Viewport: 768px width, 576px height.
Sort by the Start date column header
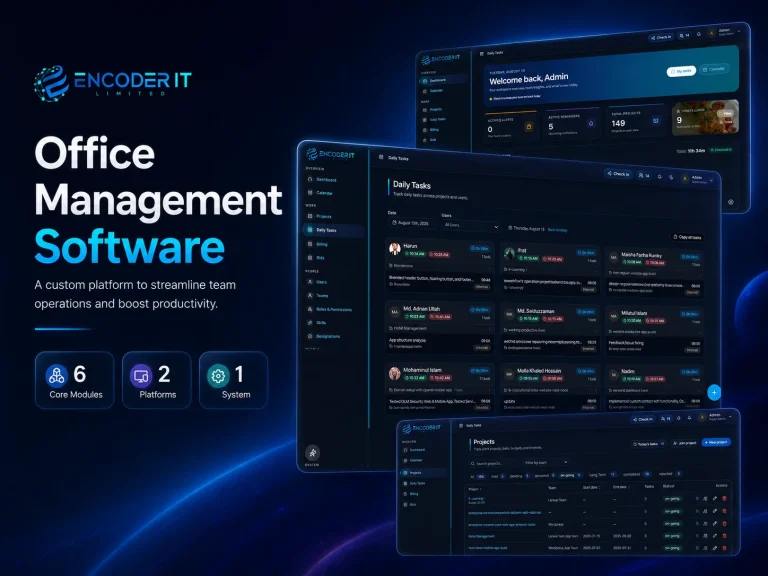(x=591, y=487)
